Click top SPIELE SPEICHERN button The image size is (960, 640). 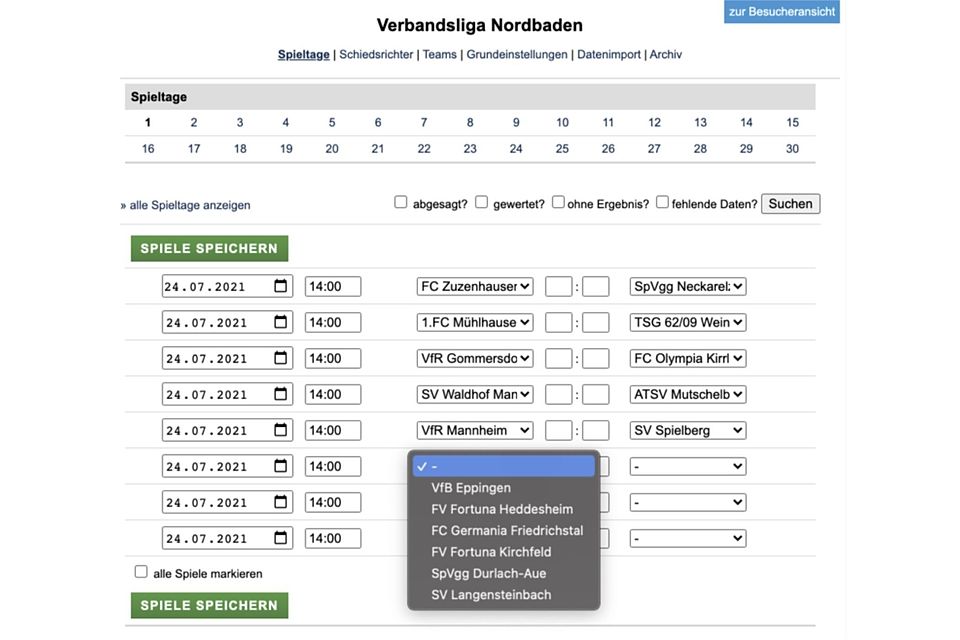point(209,249)
